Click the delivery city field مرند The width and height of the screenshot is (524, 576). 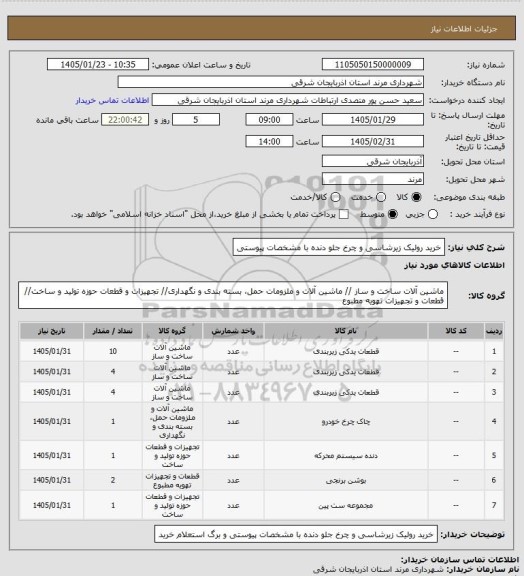click(373, 179)
